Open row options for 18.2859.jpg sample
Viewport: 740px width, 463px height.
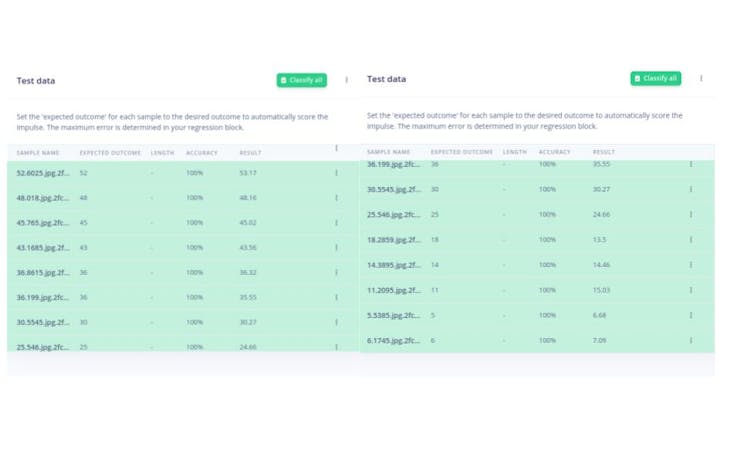(x=691, y=240)
